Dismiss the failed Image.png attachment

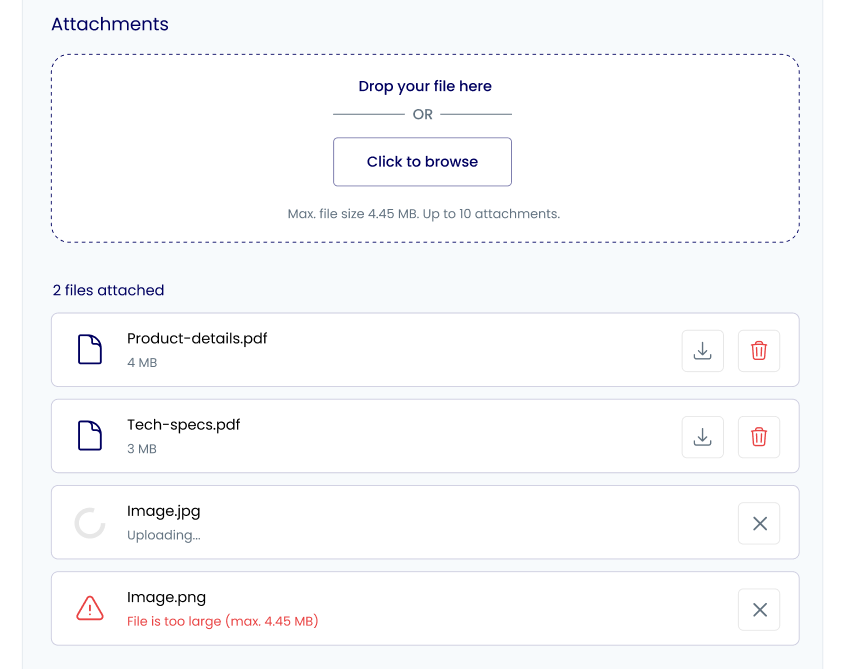point(759,610)
